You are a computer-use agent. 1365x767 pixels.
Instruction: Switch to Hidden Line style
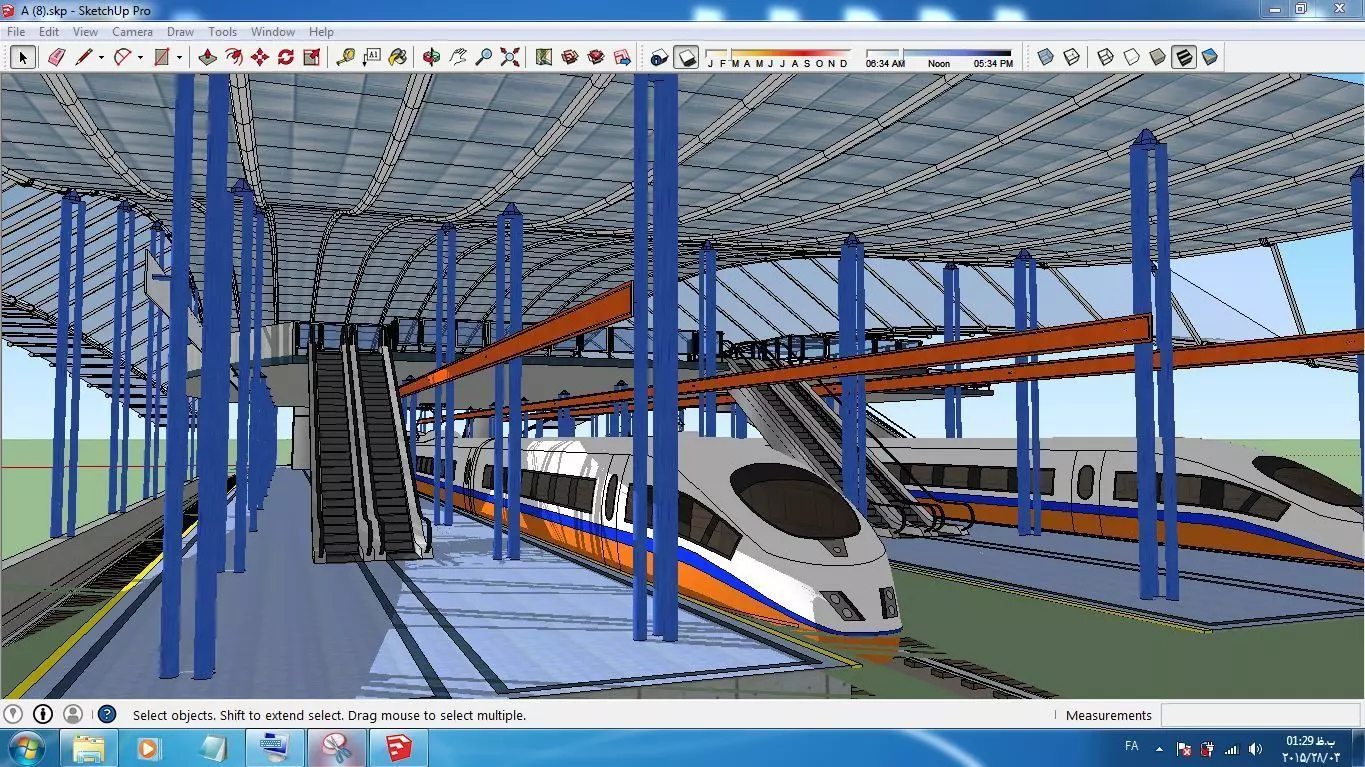(1132, 57)
